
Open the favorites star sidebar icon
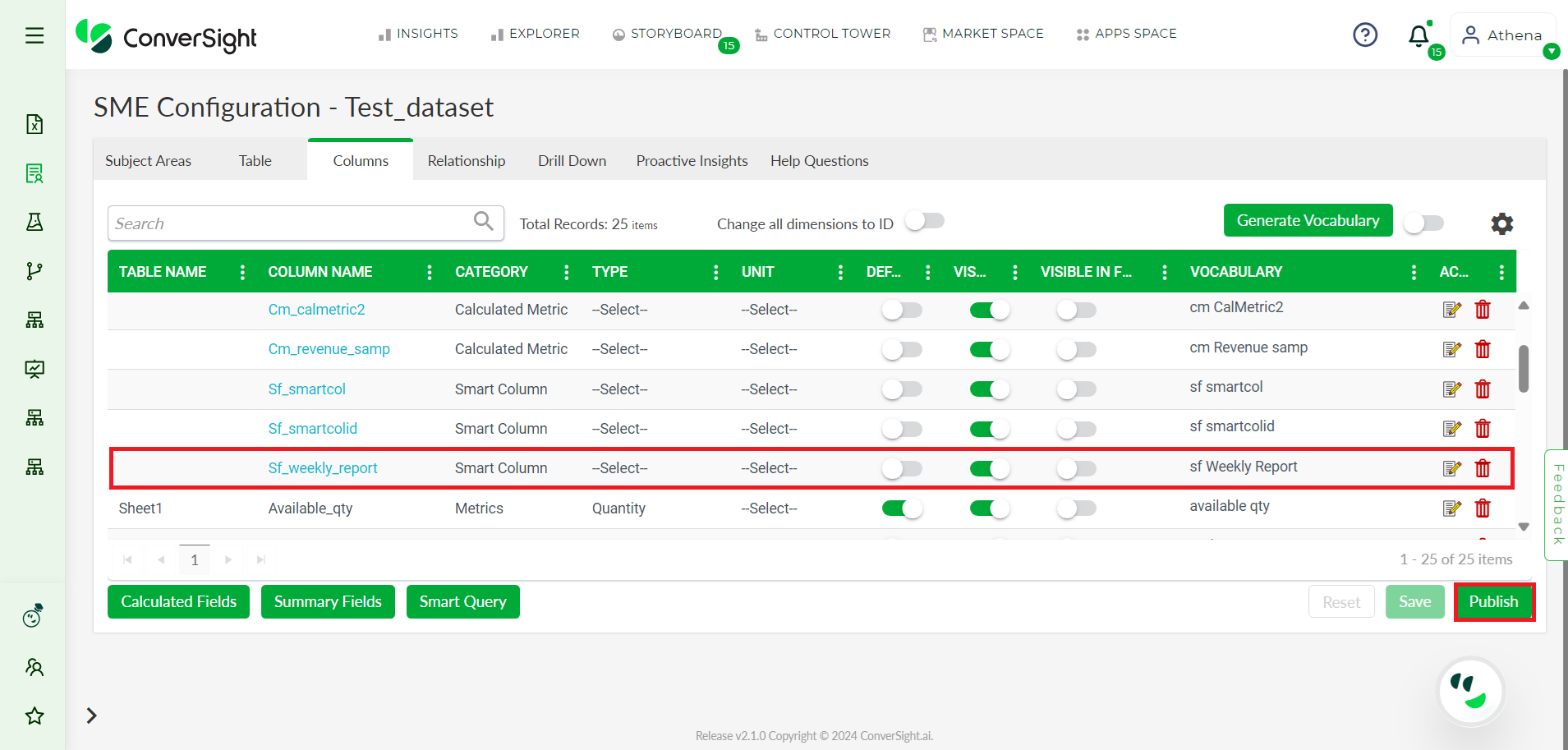(x=34, y=716)
